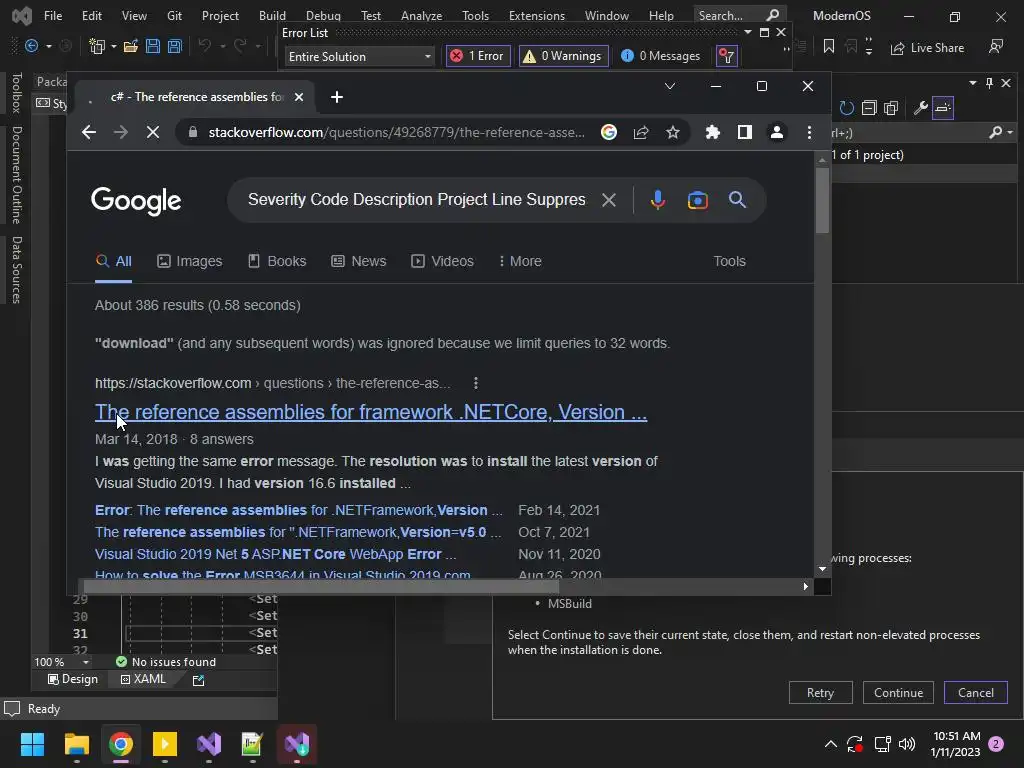Open the Visual Studio feedback icon
Viewport: 1024px width, 768px height.
pos(996,46)
